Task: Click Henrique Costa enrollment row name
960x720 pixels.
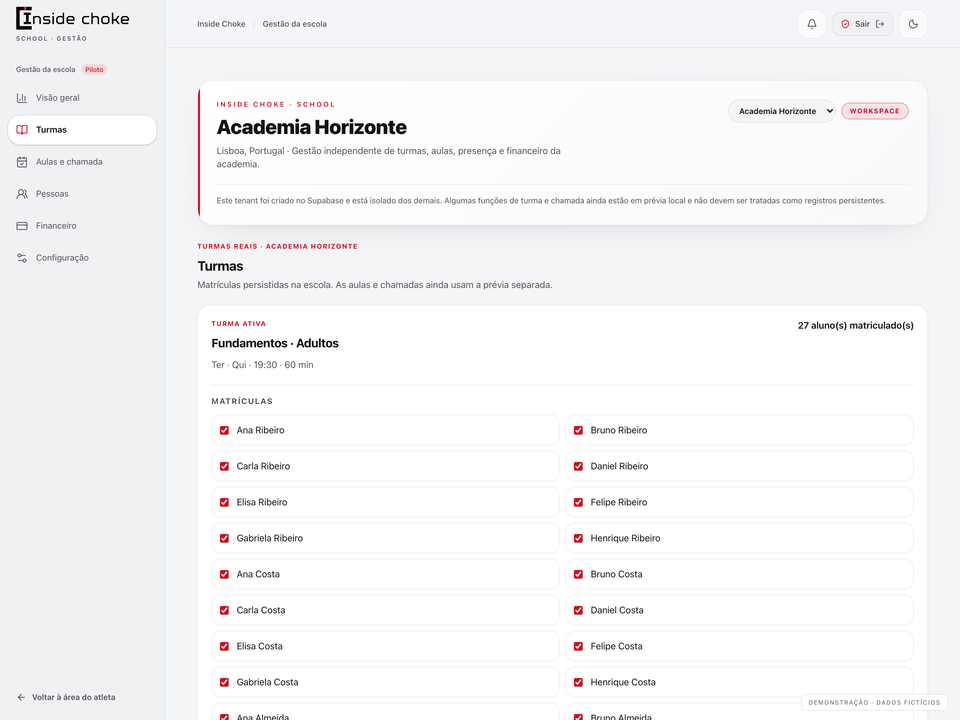Action: [623, 682]
